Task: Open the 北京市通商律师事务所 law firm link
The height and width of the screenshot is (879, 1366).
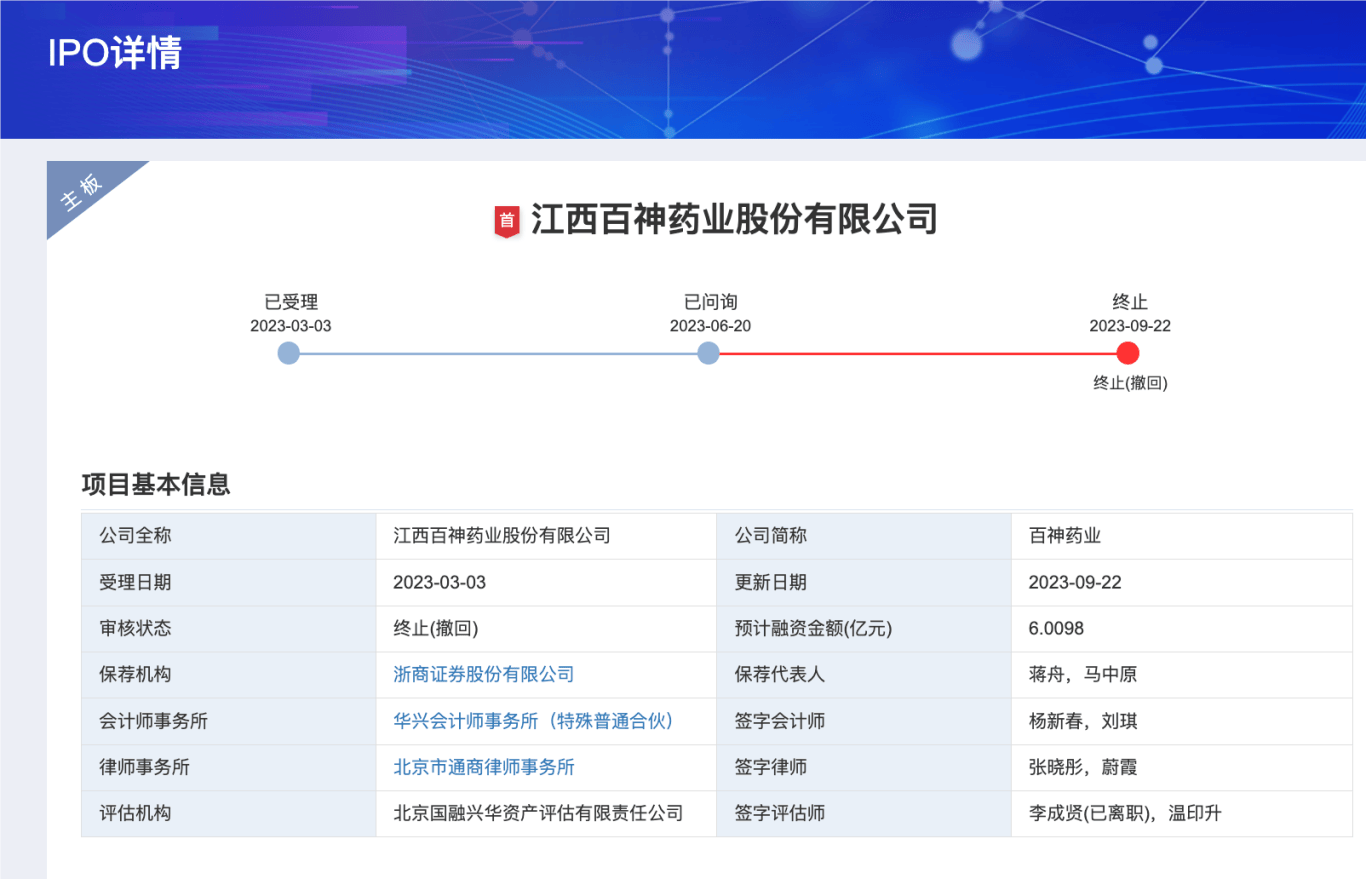Action: coord(484,768)
